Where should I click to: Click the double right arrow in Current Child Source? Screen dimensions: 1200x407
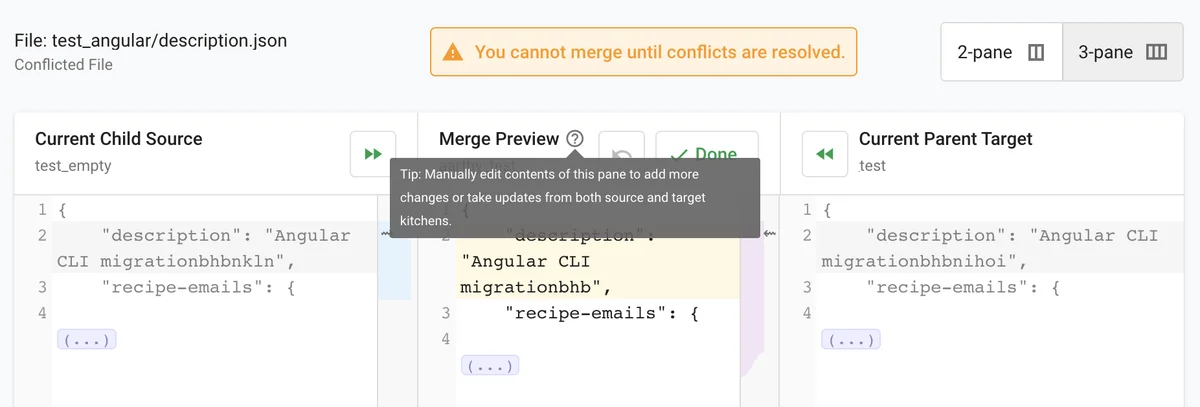coord(373,154)
